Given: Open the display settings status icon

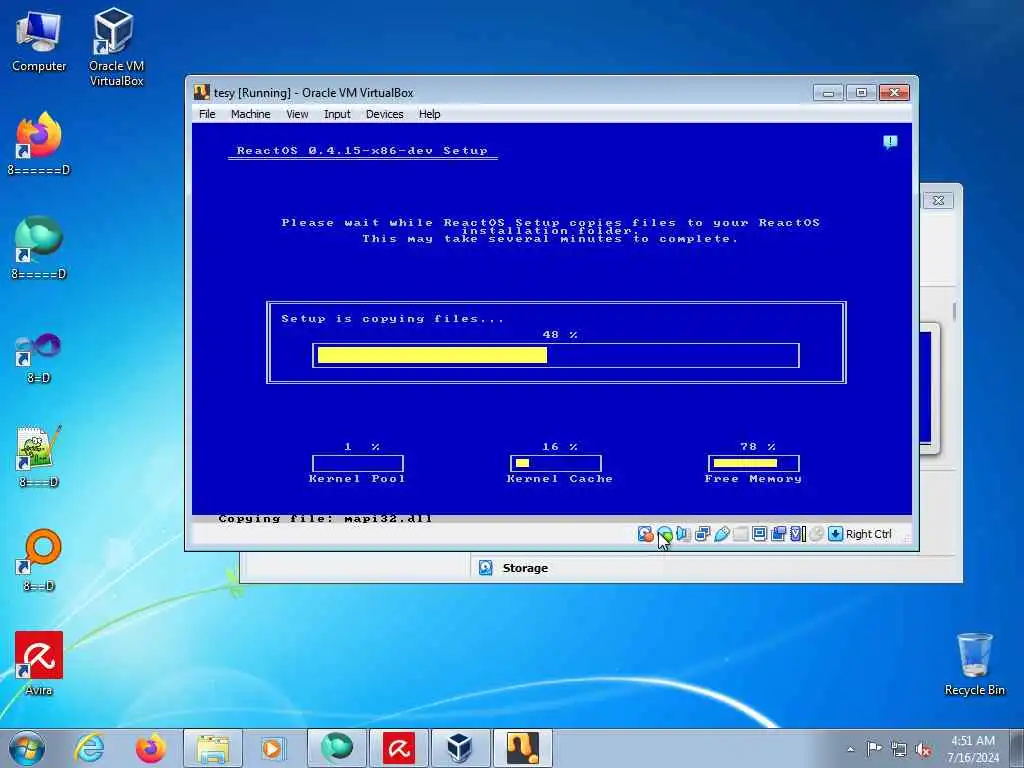Looking at the screenshot, I should (x=760, y=534).
